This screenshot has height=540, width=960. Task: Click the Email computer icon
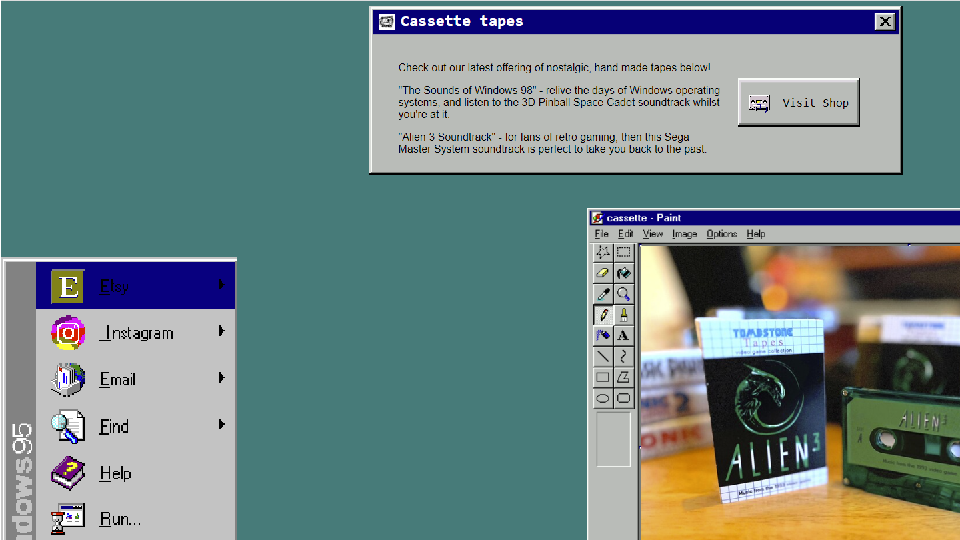click(67, 379)
